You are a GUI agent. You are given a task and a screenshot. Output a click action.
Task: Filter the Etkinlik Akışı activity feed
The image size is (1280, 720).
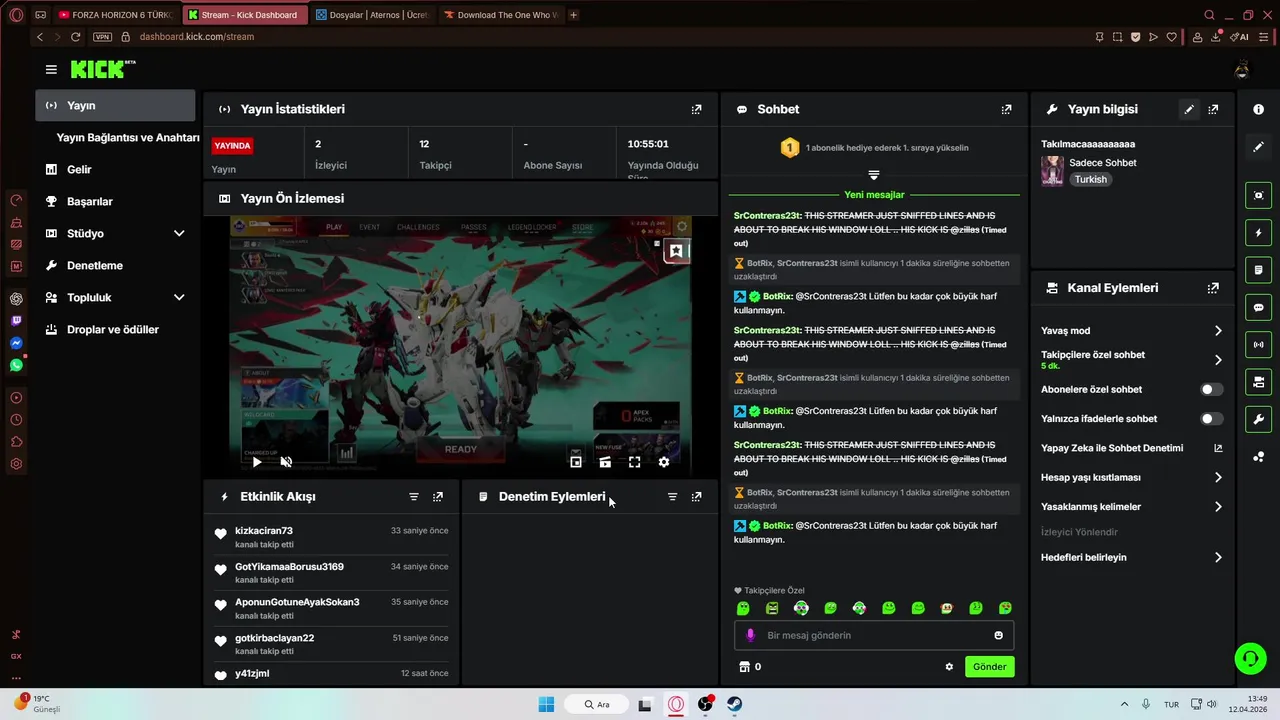click(414, 497)
